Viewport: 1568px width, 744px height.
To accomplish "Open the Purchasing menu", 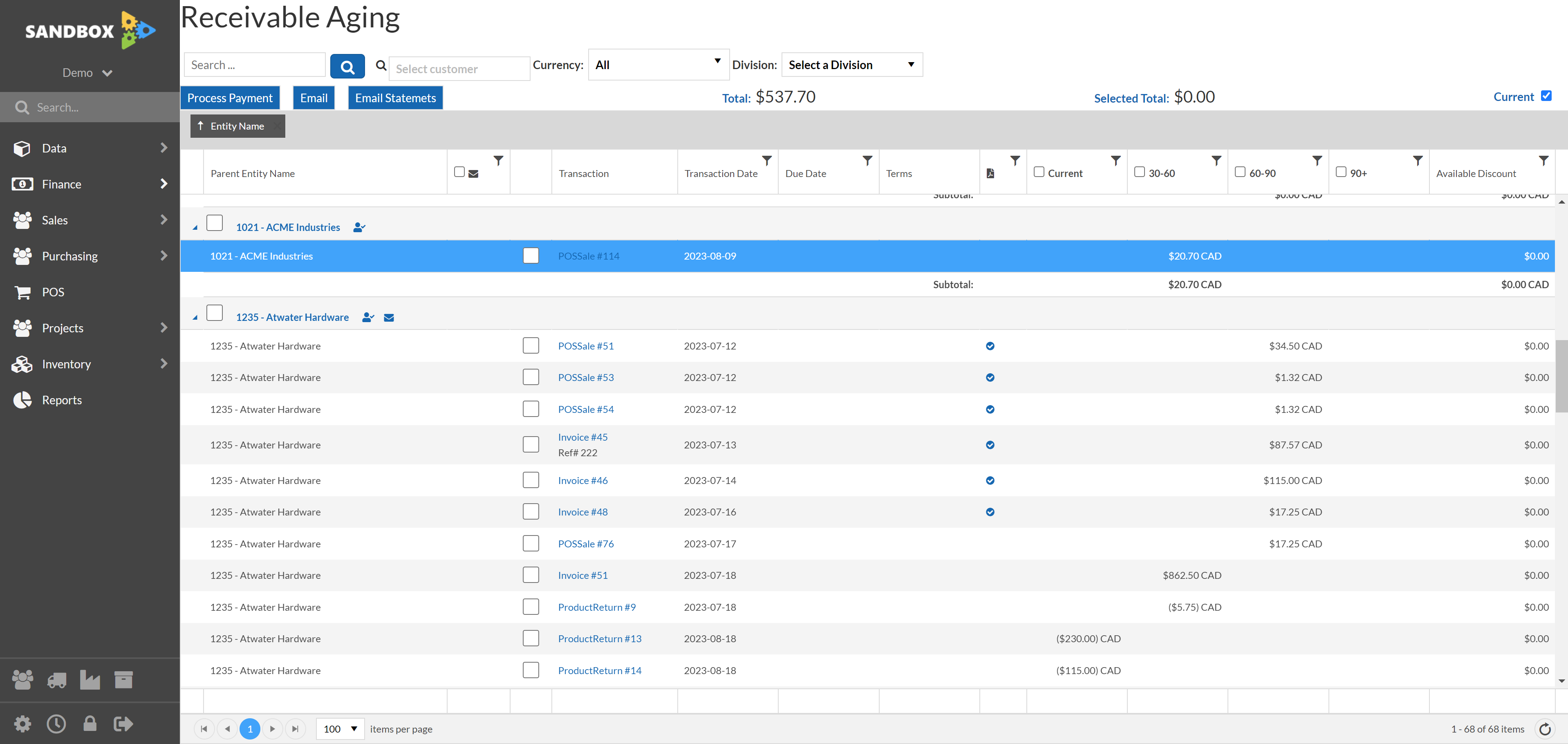I will click(x=90, y=256).
